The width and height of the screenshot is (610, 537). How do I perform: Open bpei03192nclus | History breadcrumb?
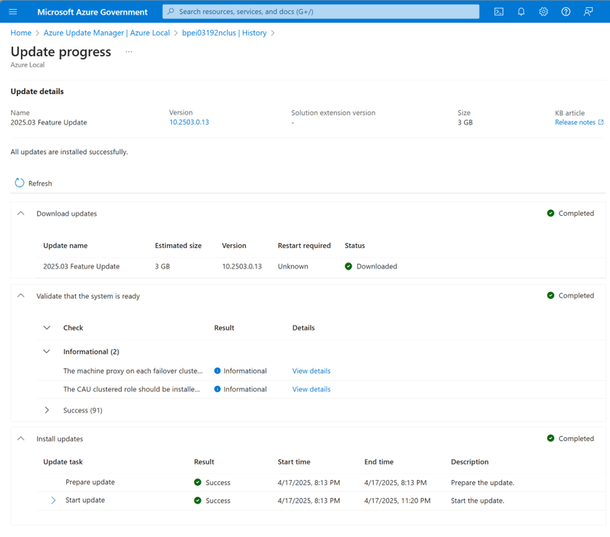pyautogui.click(x=224, y=33)
